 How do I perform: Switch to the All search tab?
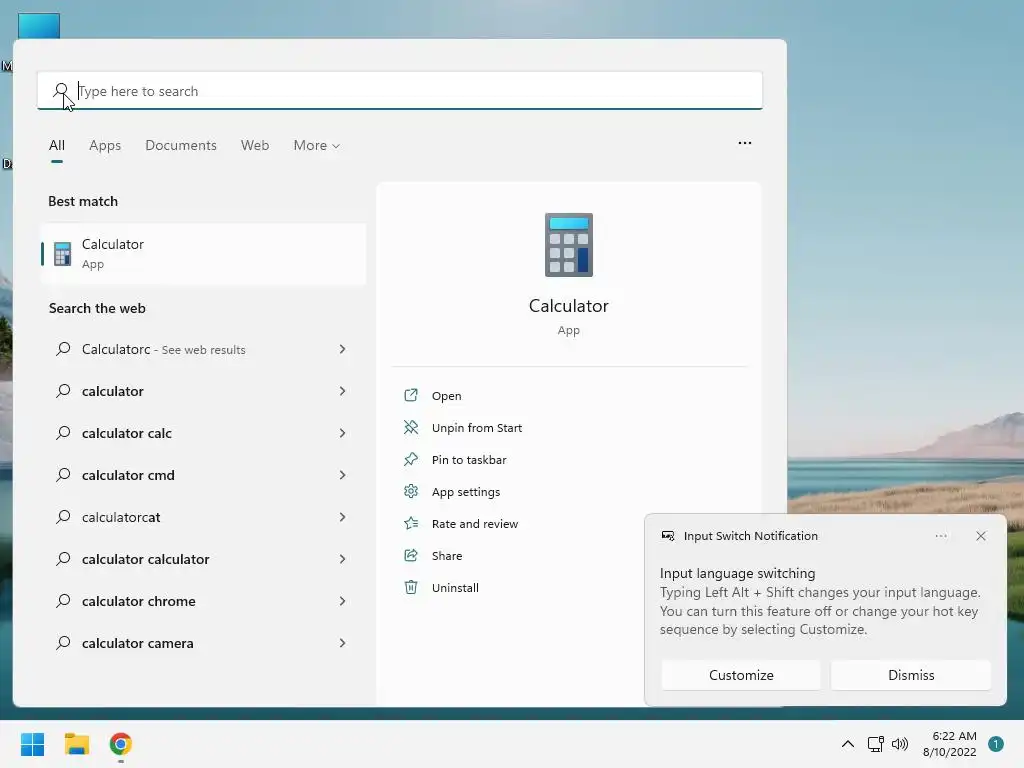click(57, 145)
